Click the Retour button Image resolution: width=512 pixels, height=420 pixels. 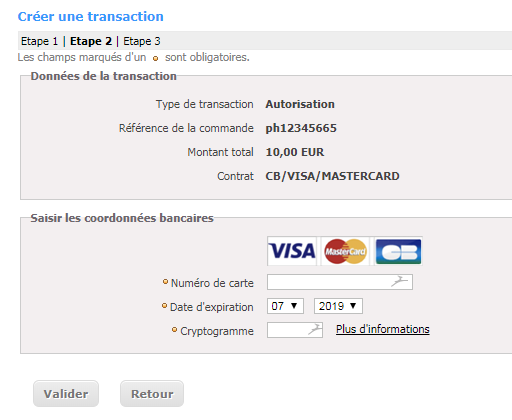[x=152, y=394]
